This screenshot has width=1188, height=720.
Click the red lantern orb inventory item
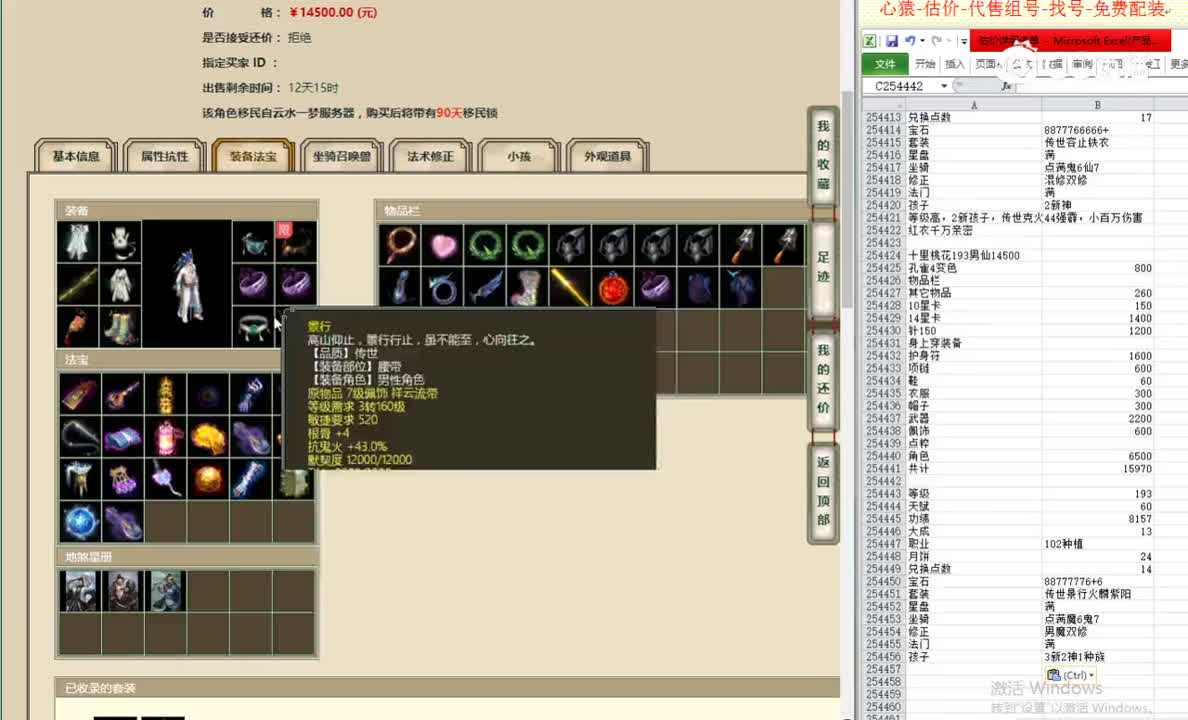[x=612, y=288]
